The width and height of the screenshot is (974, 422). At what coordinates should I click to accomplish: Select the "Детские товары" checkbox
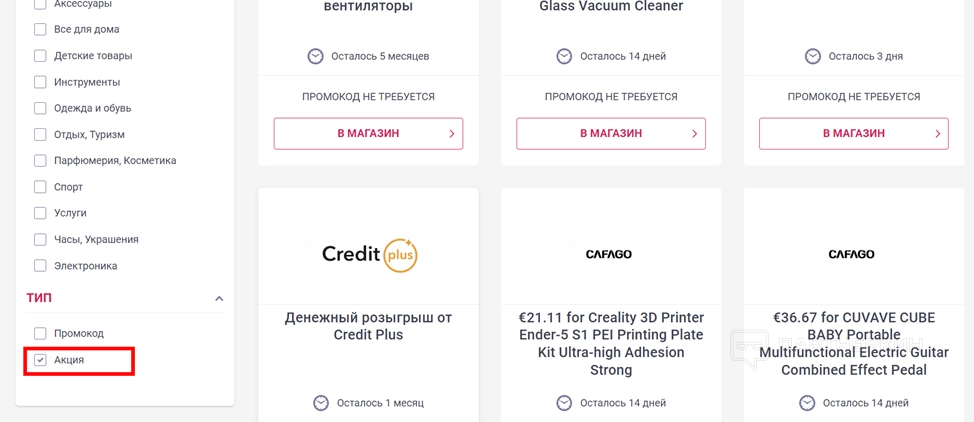(x=41, y=56)
